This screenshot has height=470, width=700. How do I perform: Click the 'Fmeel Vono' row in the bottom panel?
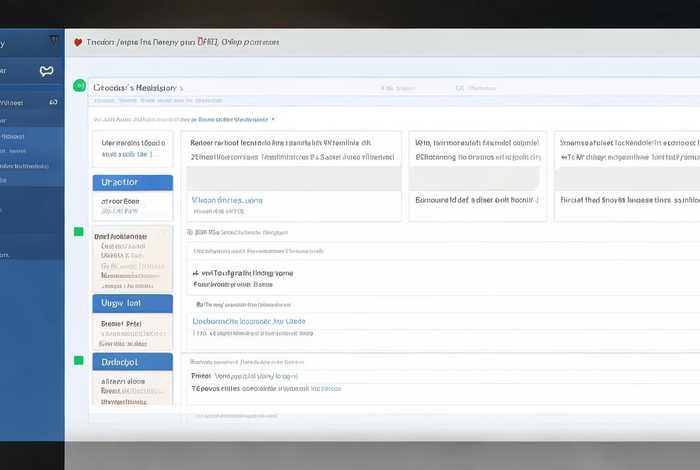point(245,376)
